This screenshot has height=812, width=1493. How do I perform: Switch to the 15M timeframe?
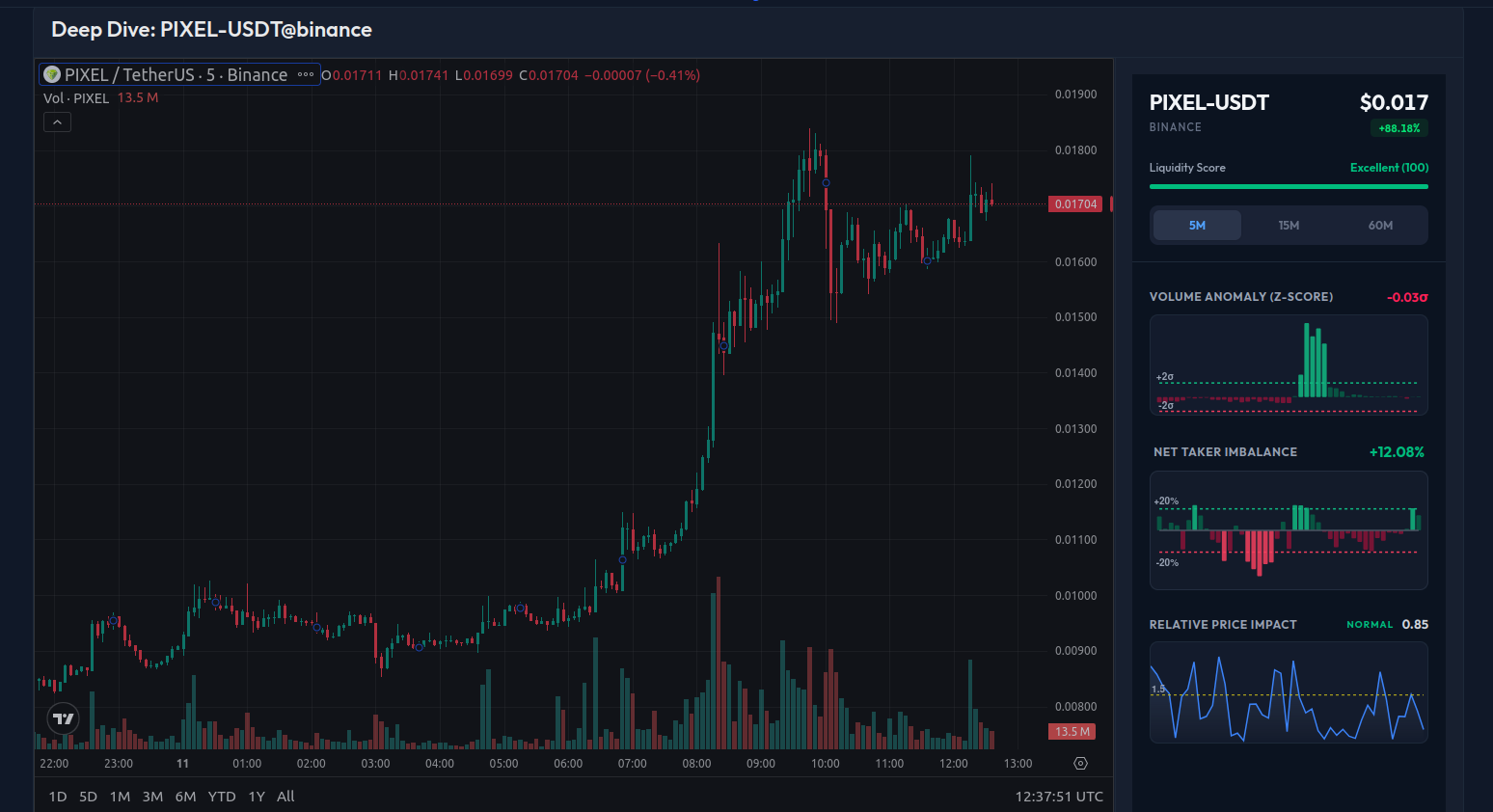(1289, 225)
